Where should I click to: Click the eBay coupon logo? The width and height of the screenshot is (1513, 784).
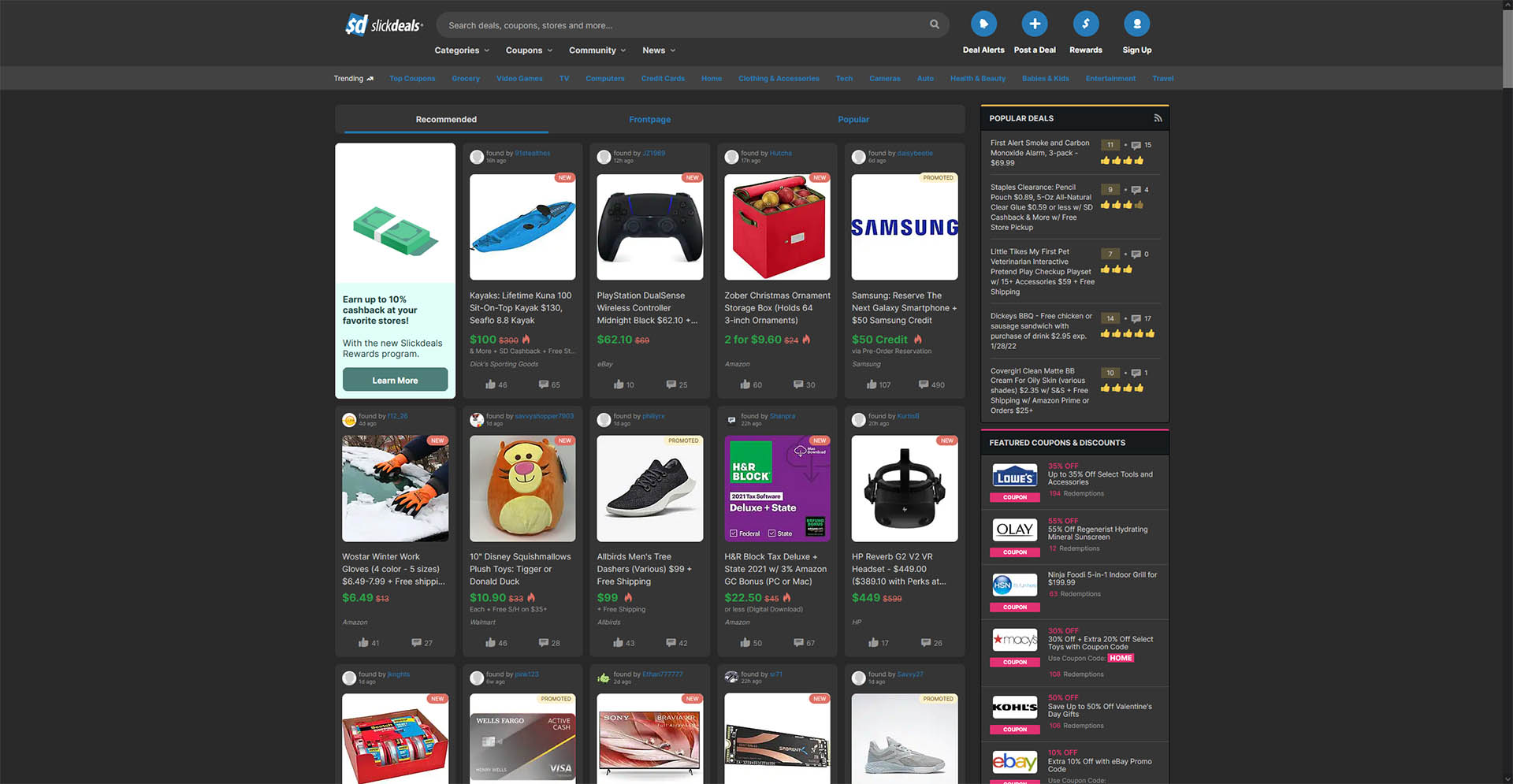(x=1015, y=762)
